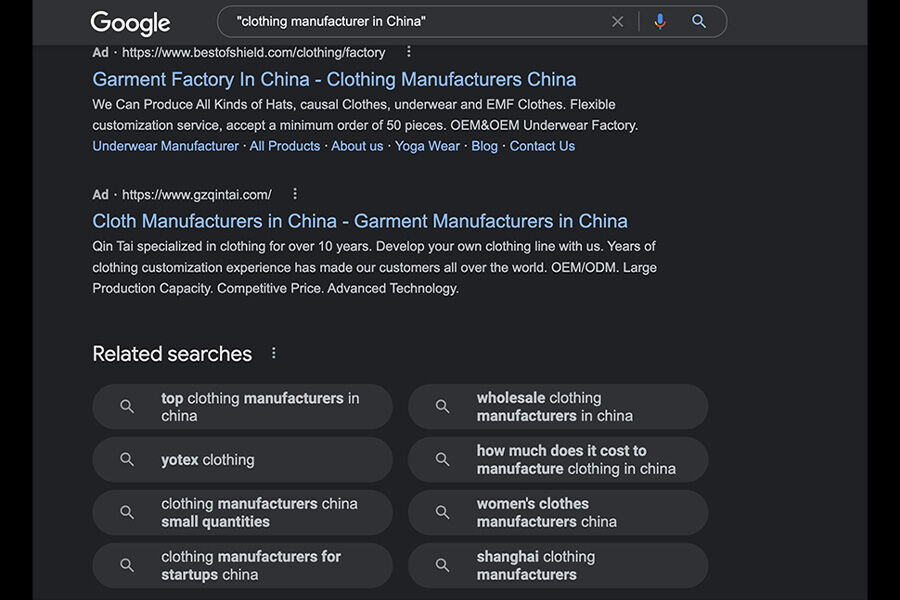Clear the search box text
The width and height of the screenshot is (900, 600).
[617, 21]
